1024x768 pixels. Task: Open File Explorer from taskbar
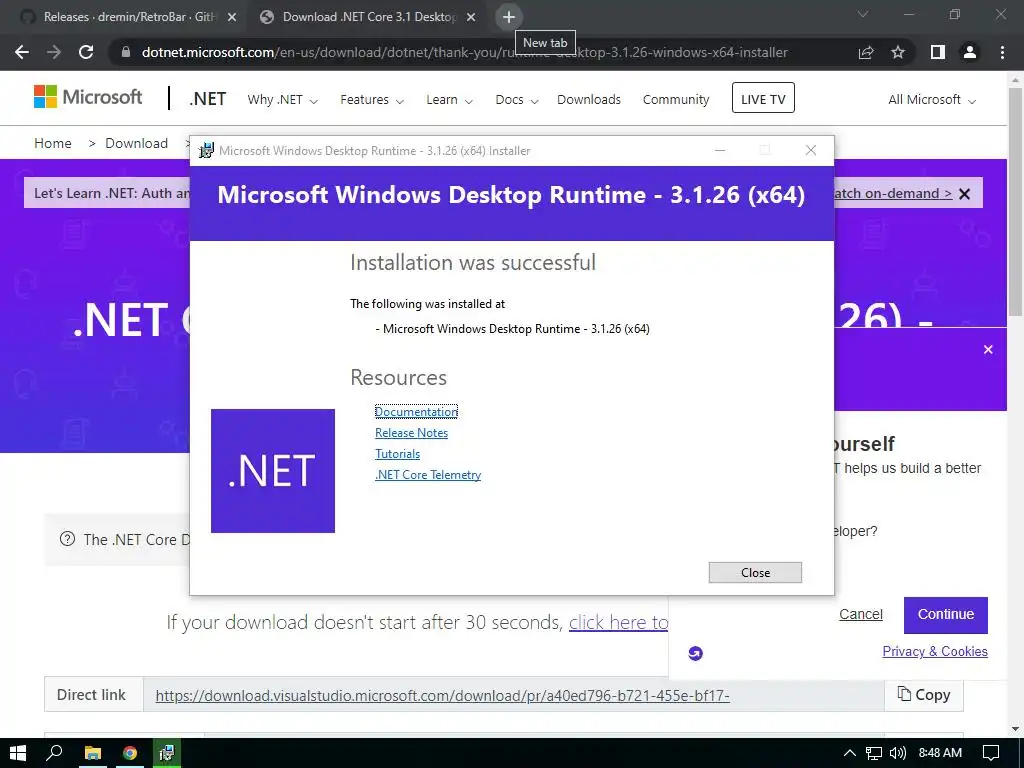click(93, 753)
